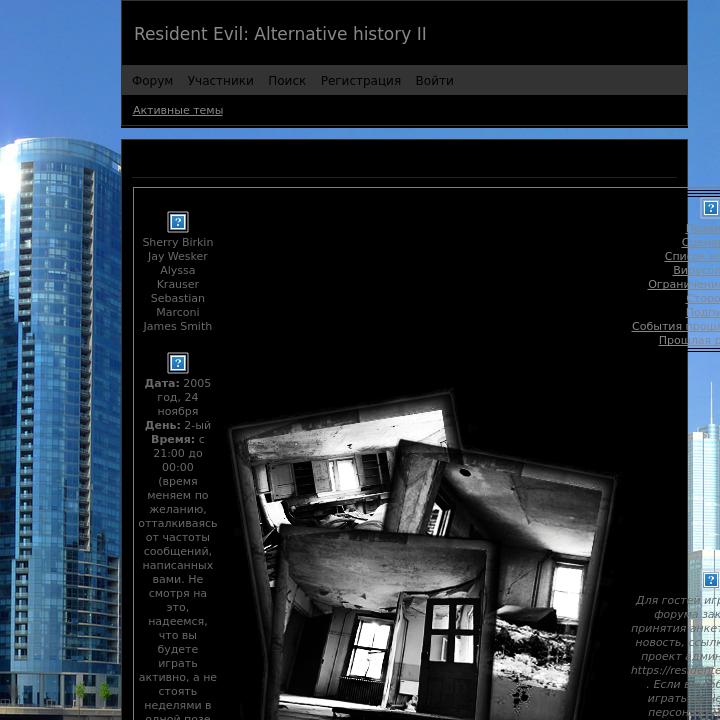Image resolution: width=720 pixels, height=720 pixels.
Task: Select Войти to log in
Action: pyautogui.click(x=434, y=81)
